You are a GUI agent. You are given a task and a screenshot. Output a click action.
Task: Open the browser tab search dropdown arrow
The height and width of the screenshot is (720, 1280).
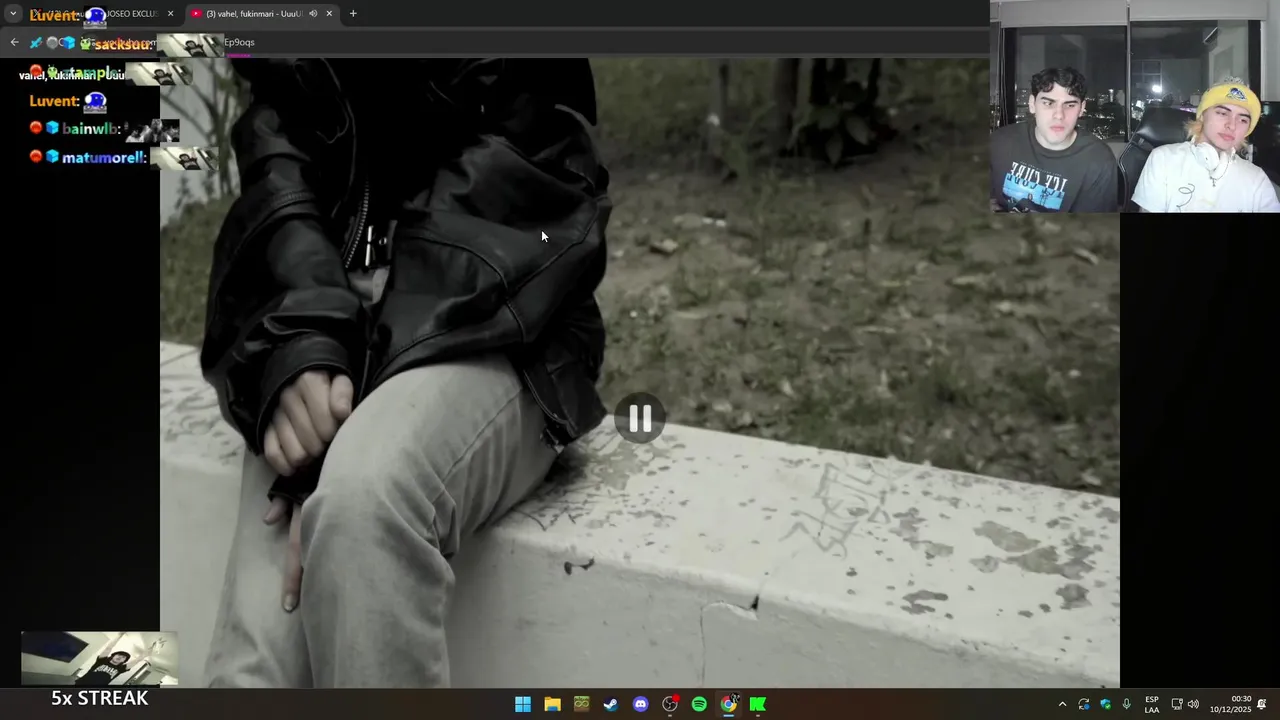(13, 14)
